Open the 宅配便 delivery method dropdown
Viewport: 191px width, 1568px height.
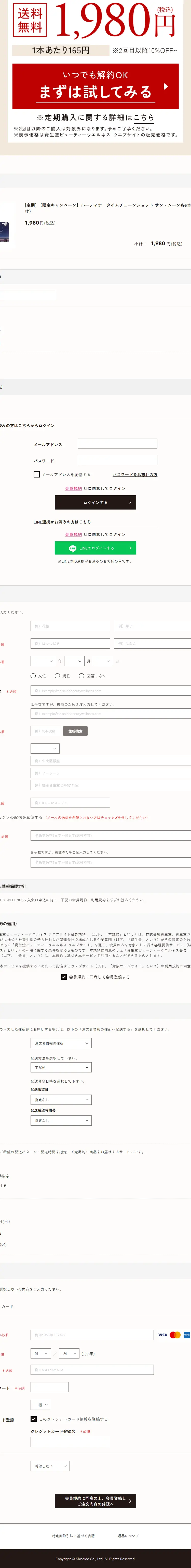coord(61,1067)
